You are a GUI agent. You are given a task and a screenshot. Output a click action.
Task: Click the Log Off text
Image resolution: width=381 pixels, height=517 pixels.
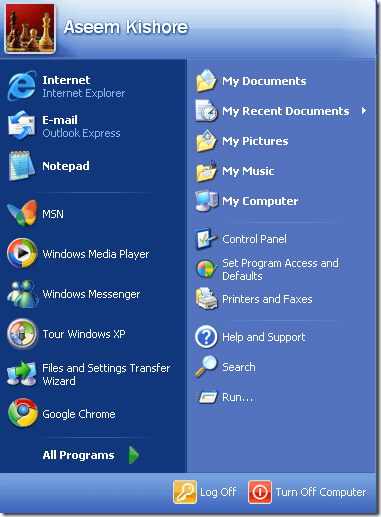(x=218, y=492)
